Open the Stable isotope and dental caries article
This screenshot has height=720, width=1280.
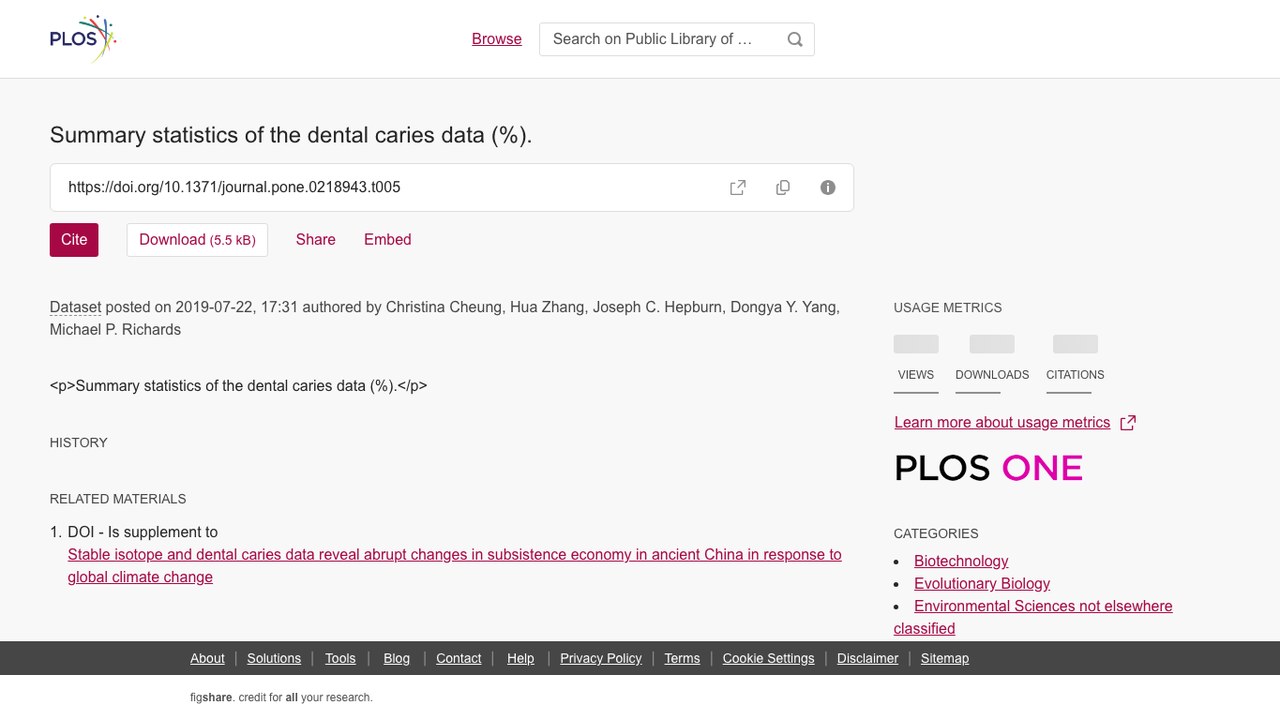(455, 566)
